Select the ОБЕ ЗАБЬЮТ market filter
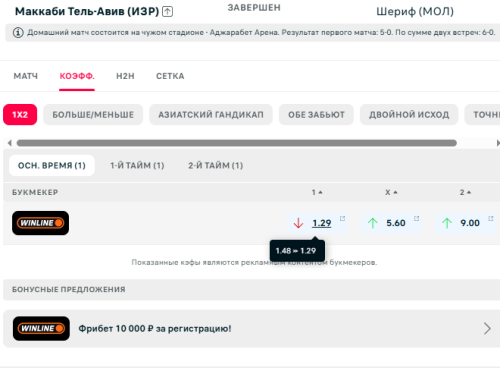Screen dimensions: 500x368 tap(316, 115)
